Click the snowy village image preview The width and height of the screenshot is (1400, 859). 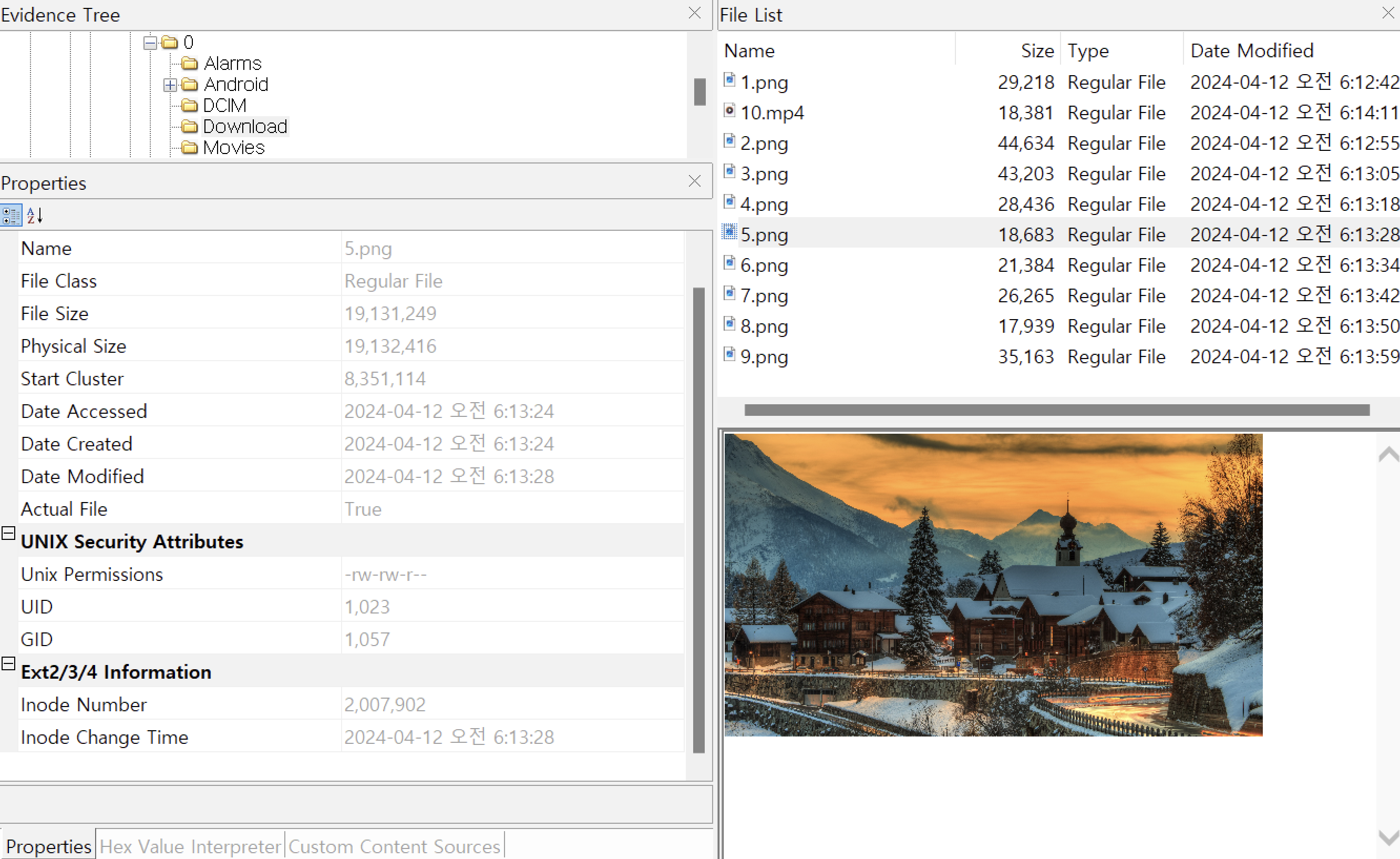[993, 585]
